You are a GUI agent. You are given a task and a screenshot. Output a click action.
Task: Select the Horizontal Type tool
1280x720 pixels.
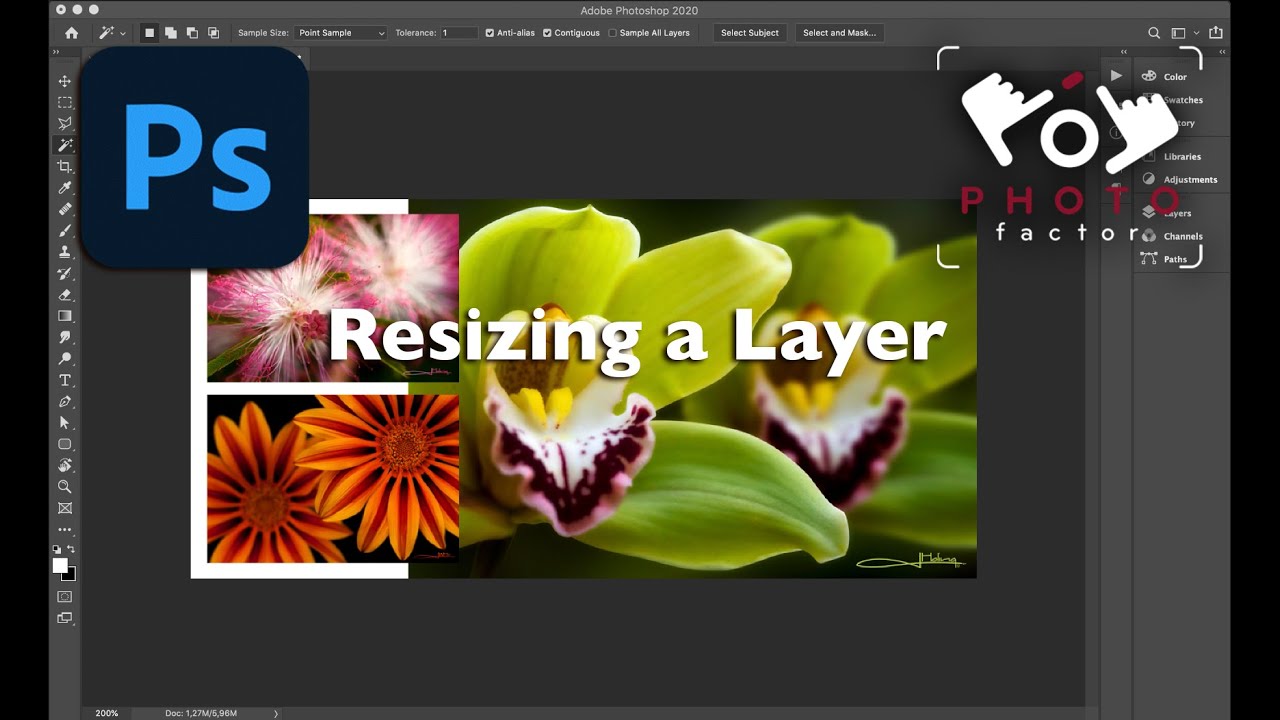(x=65, y=380)
